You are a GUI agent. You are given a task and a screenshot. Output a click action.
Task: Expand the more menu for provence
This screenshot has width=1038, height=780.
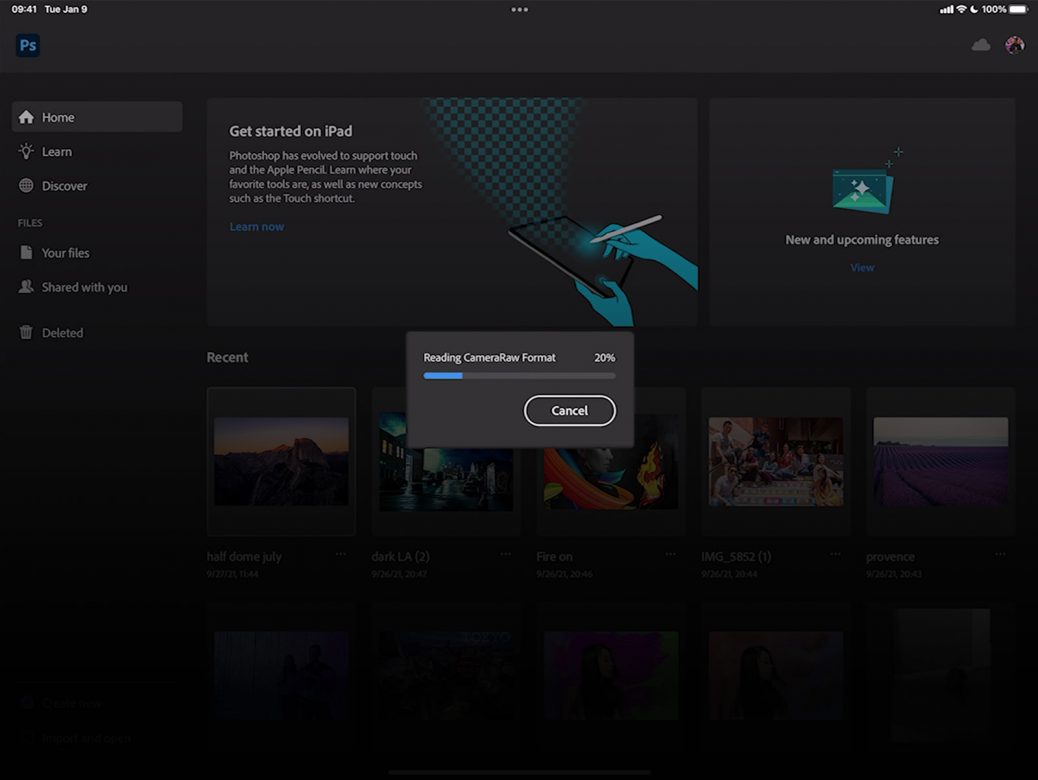click(x=1000, y=554)
